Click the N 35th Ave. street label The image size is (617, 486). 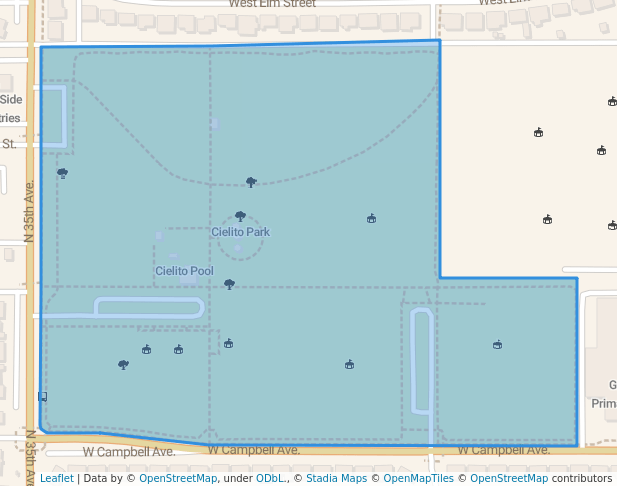click(x=30, y=211)
